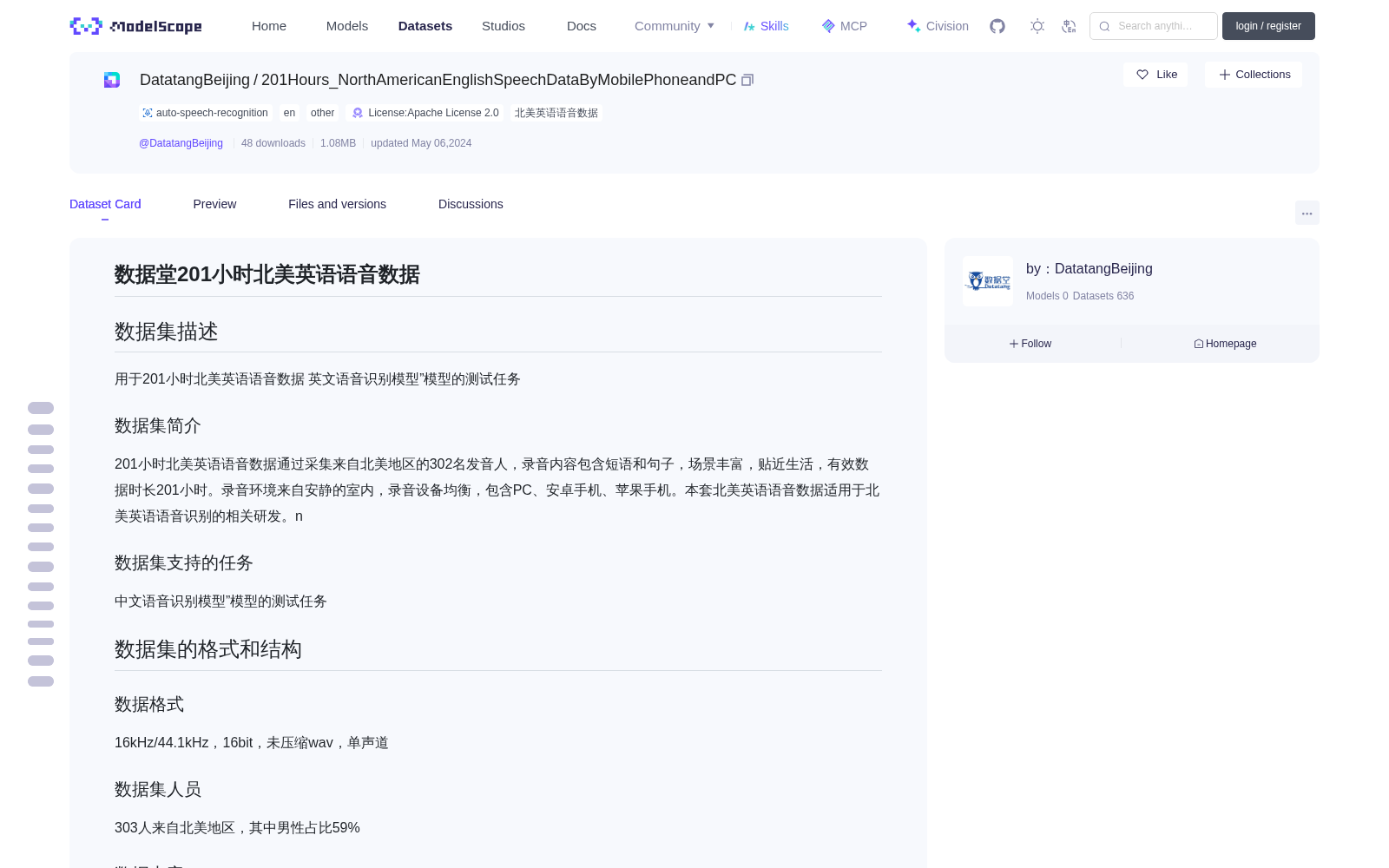
Task: Click the heart icon on Like
Action: (1142, 75)
